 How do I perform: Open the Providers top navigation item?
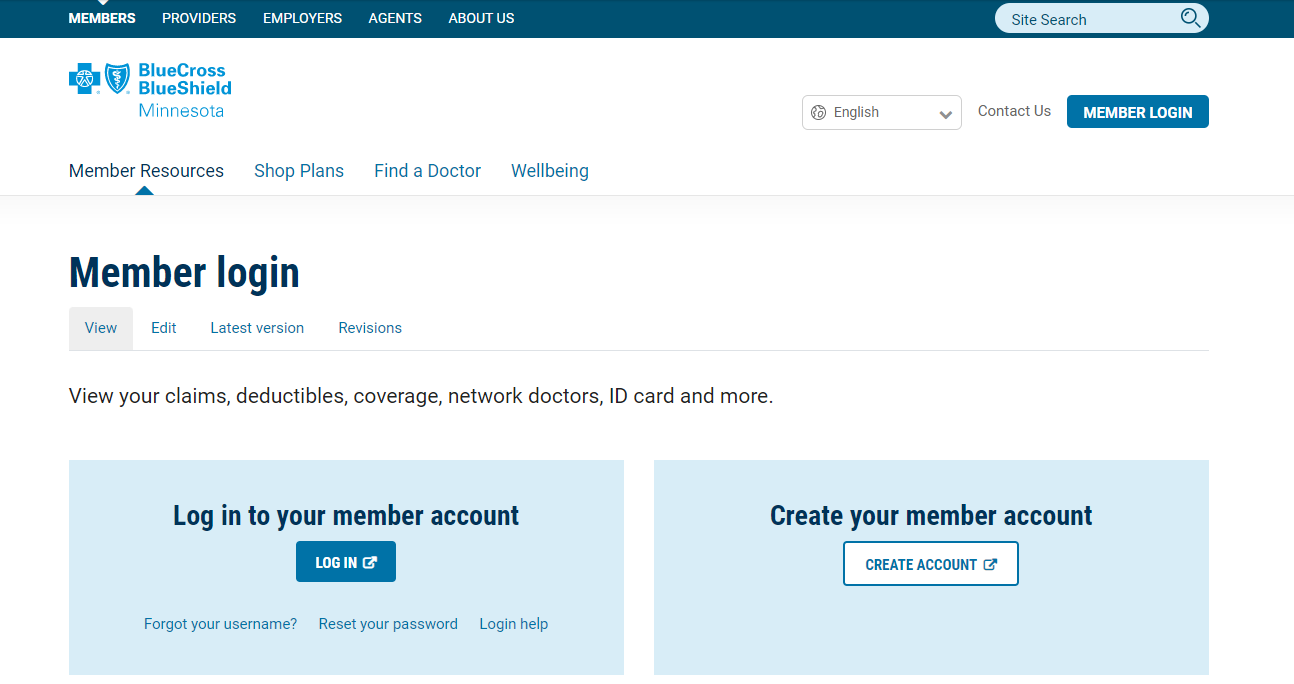point(199,18)
